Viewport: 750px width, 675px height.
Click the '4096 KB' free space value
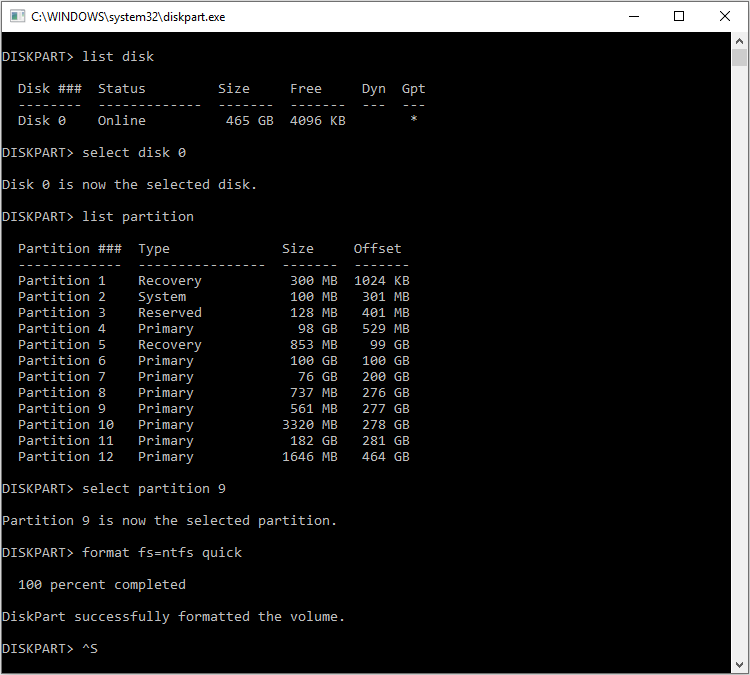tap(318, 121)
